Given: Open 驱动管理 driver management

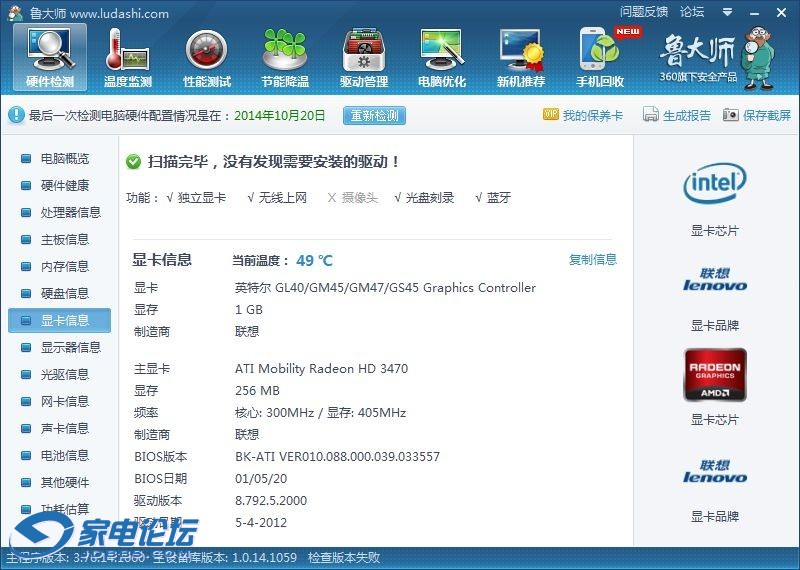Looking at the screenshot, I should [364, 58].
